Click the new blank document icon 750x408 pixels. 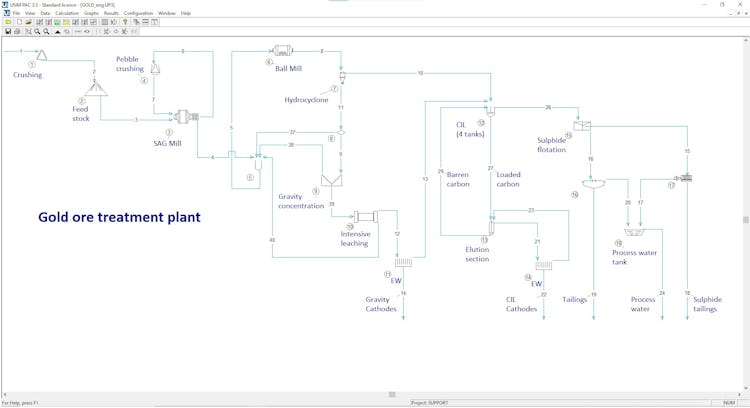tap(19, 22)
